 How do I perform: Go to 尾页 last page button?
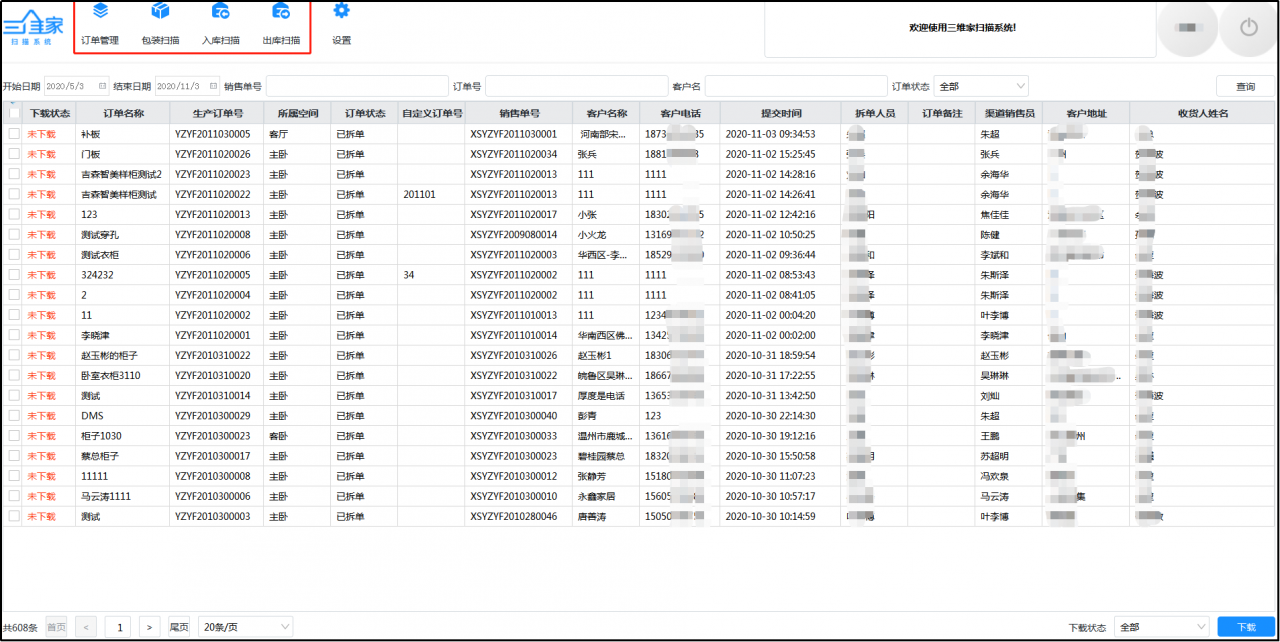click(179, 627)
